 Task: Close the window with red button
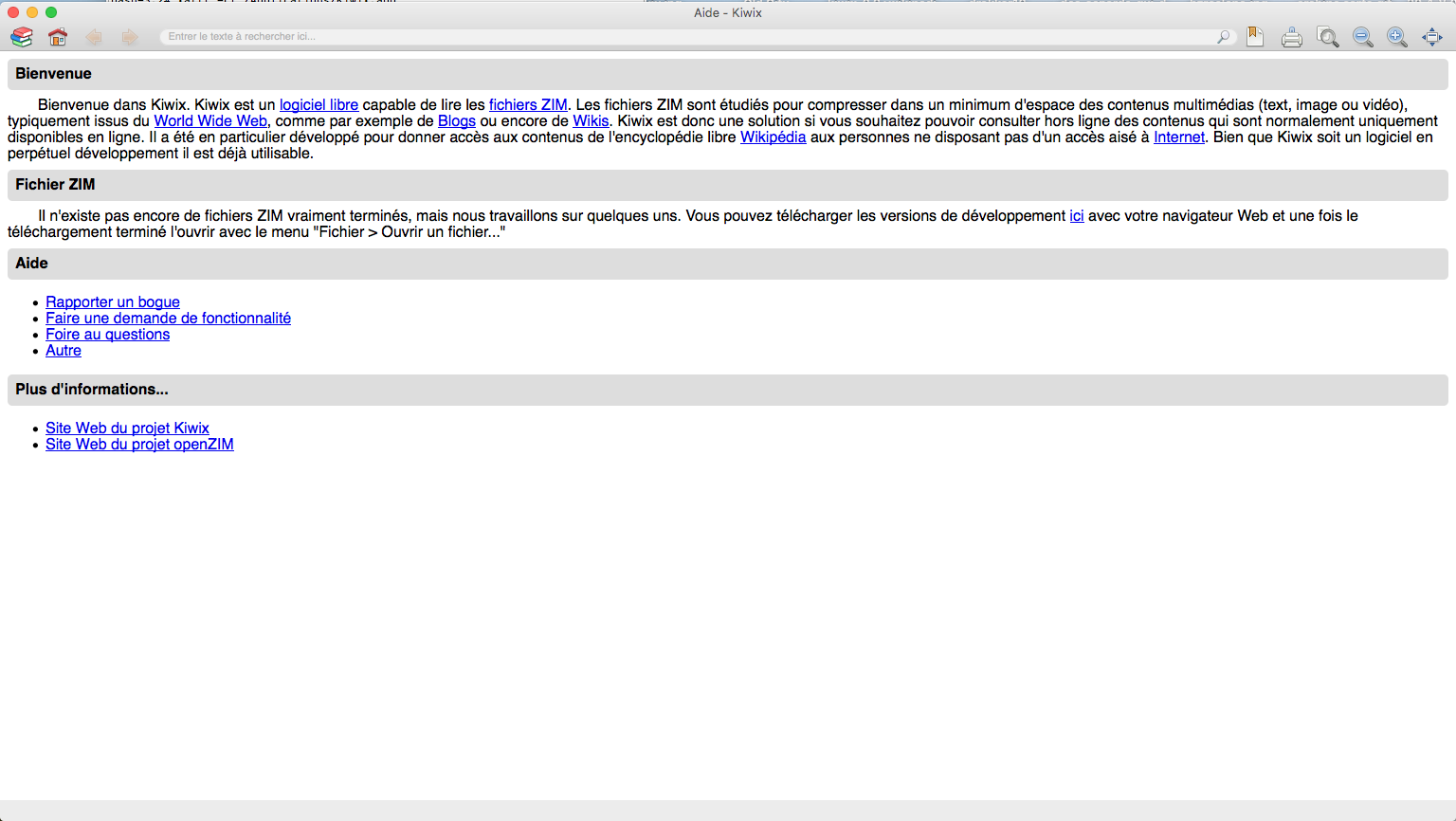tap(13, 12)
